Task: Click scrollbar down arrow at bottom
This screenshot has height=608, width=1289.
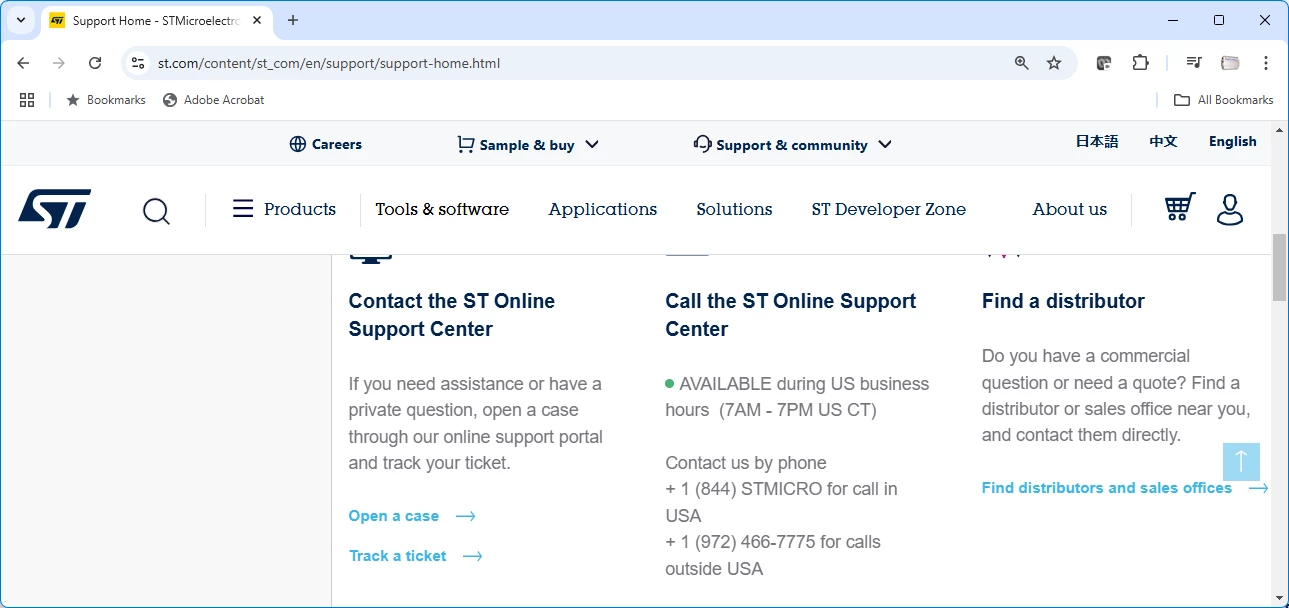Action: pyautogui.click(x=1279, y=598)
